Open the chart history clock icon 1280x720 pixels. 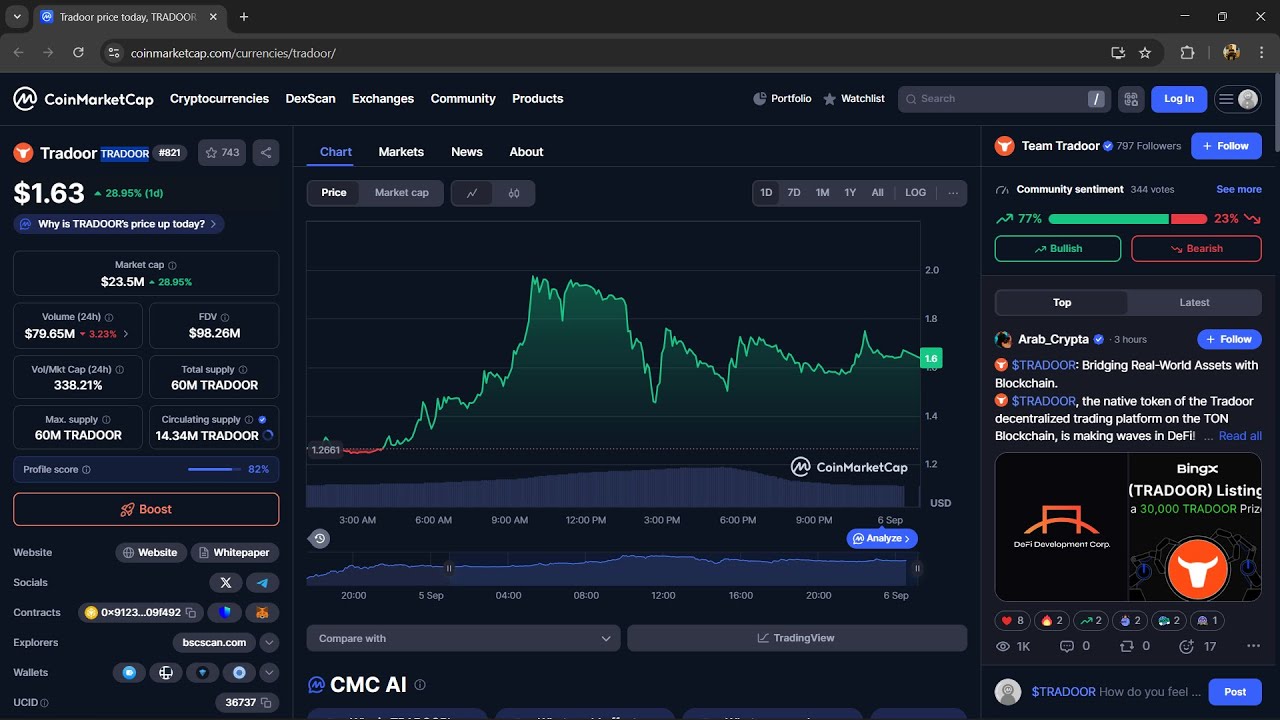tap(319, 538)
